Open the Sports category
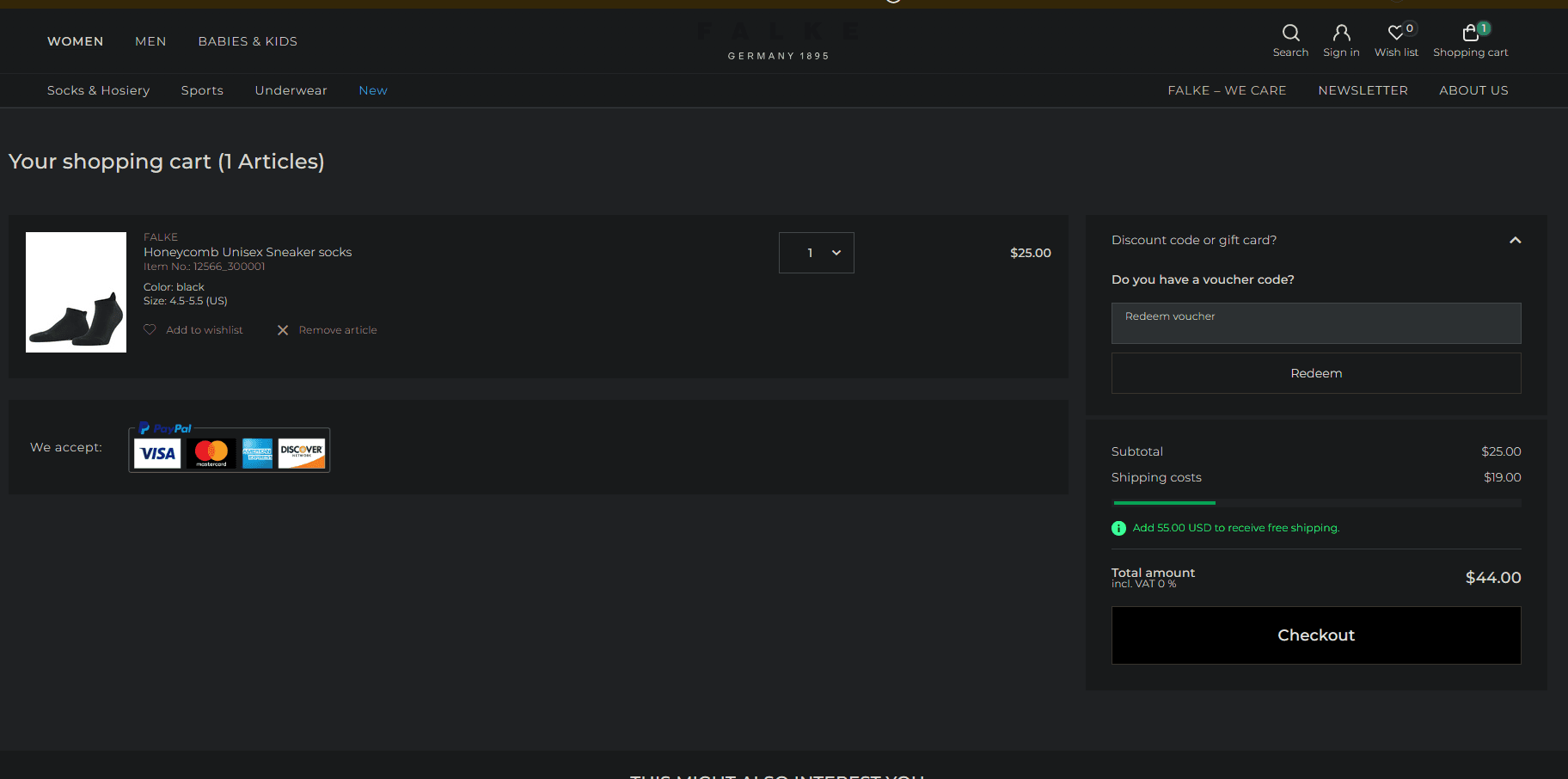 tap(202, 90)
